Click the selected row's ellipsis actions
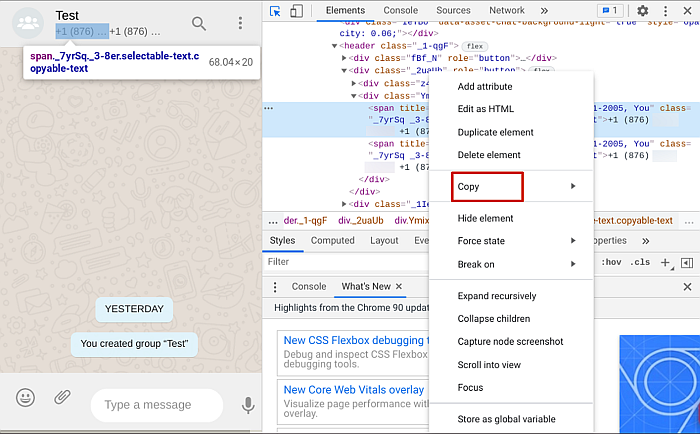 [x=268, y=108]
